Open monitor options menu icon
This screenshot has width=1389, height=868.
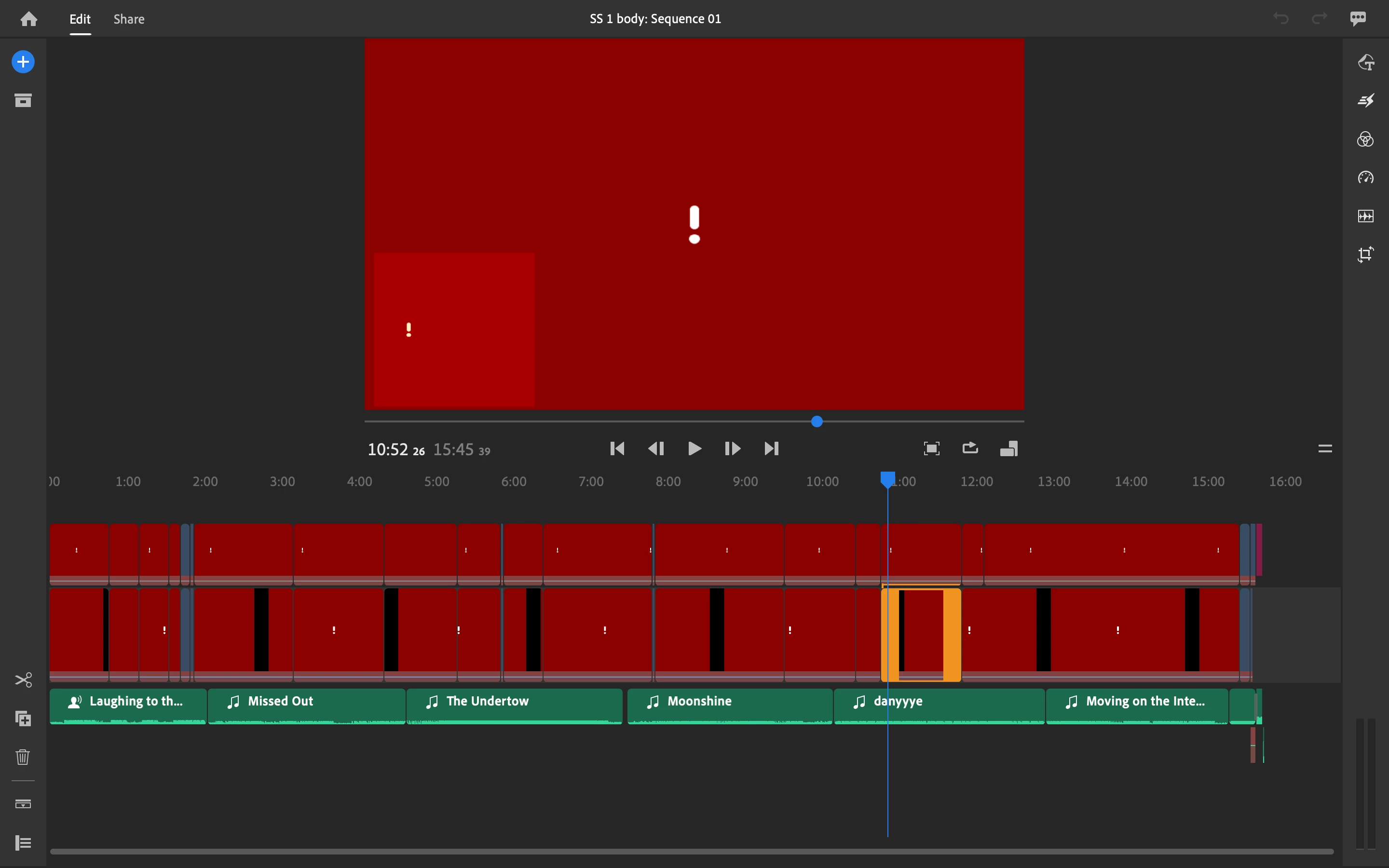pyautogui.click(x=1325, y=448)
